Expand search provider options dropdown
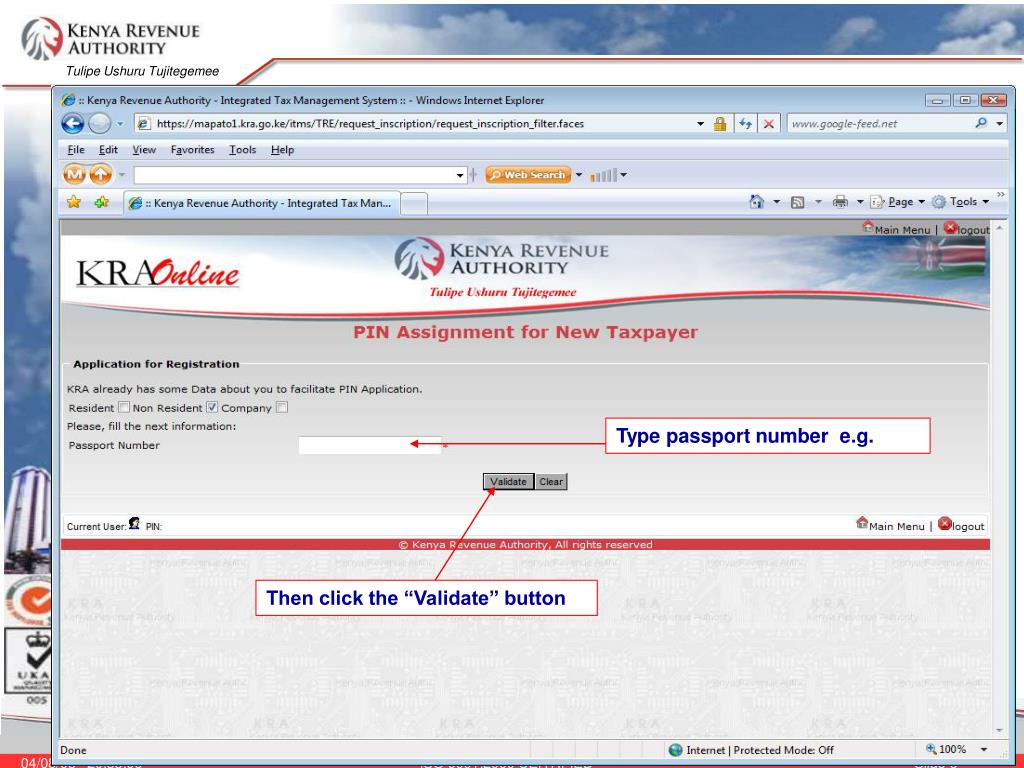This screenshot has height=768, width=1024. tap(1000, 123)
